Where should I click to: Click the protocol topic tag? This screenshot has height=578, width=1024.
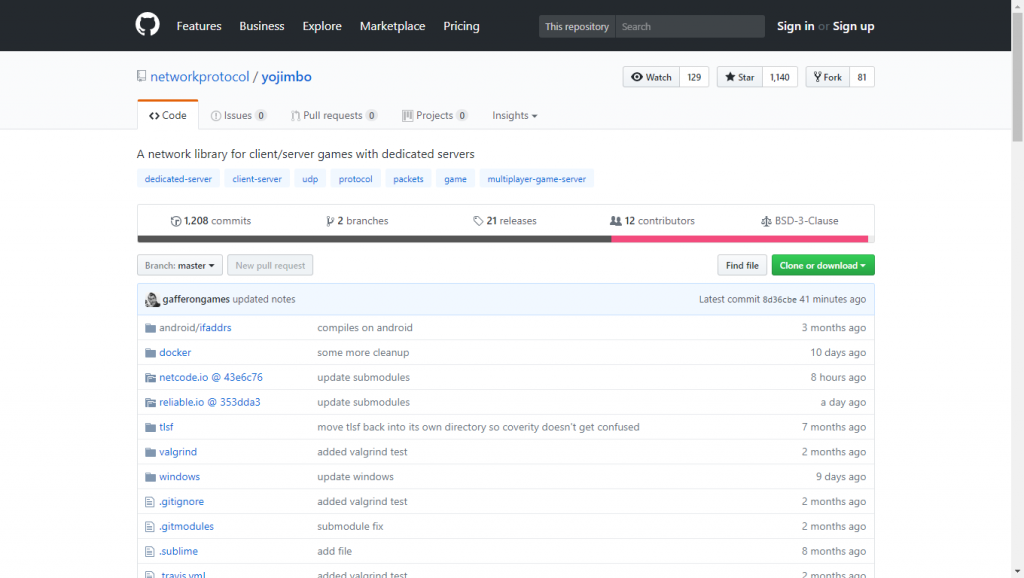point(355,179)
